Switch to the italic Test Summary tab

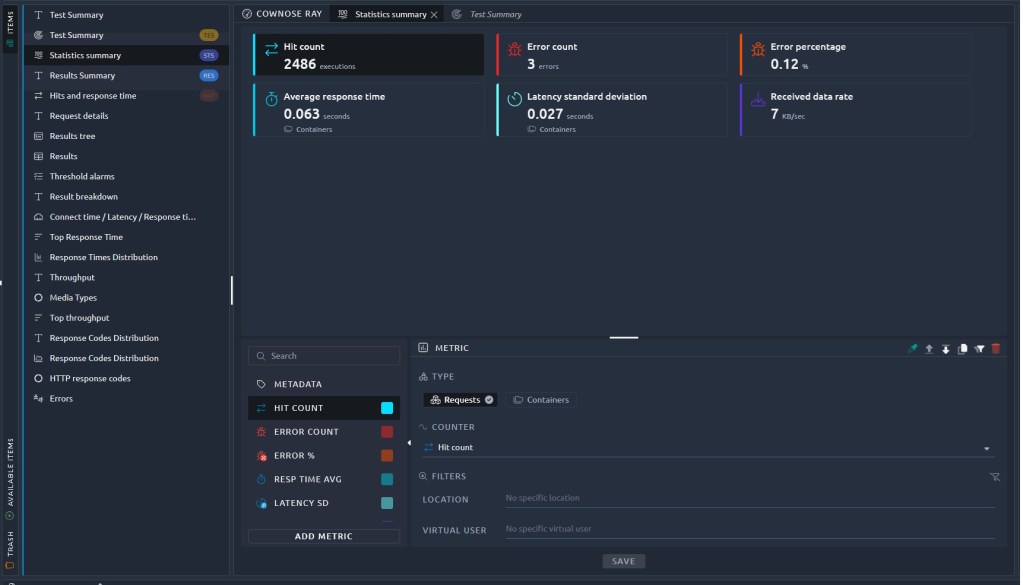[494, 15]
